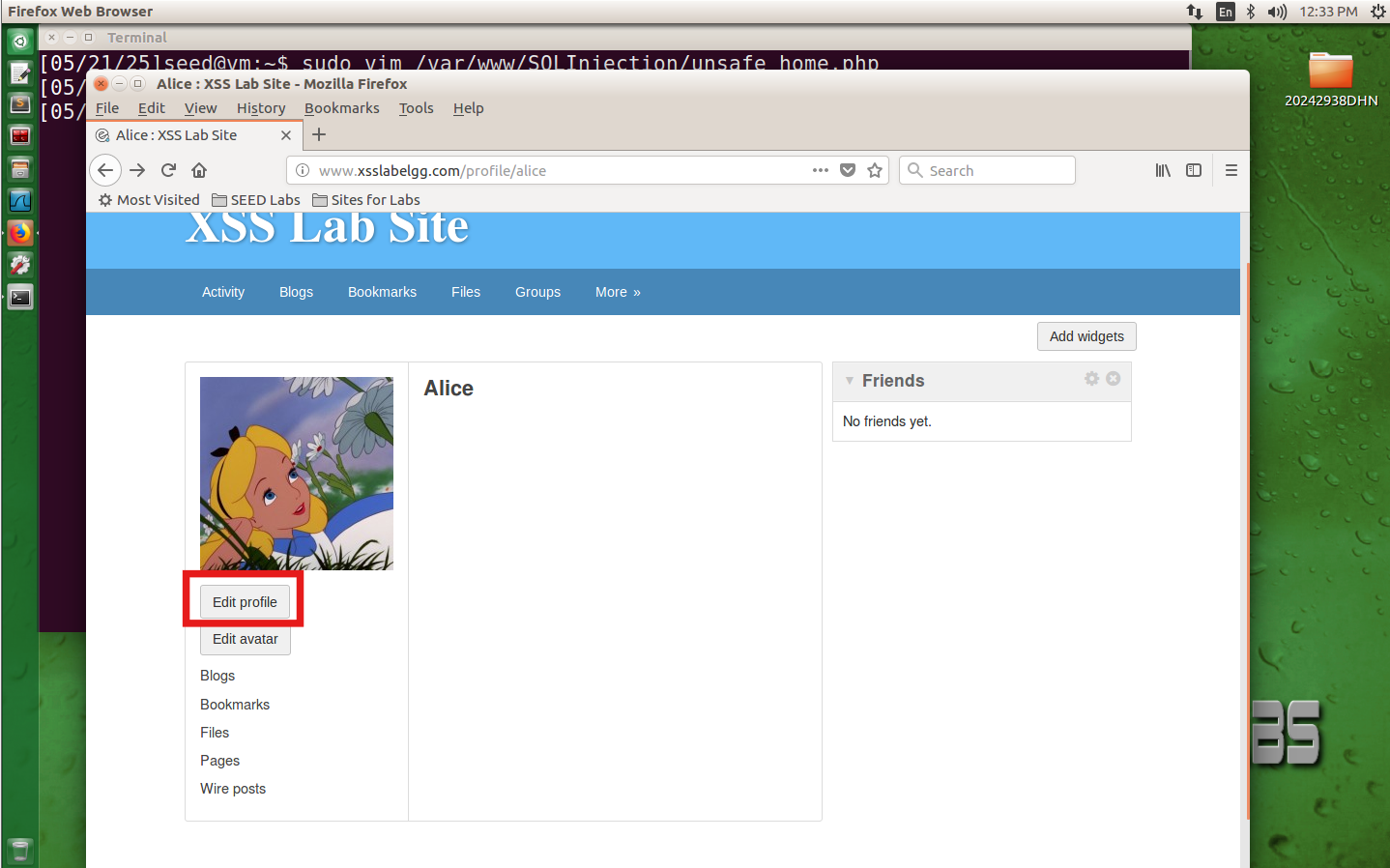Close the Alice : XSS Lab Site tab

[286, 135]
